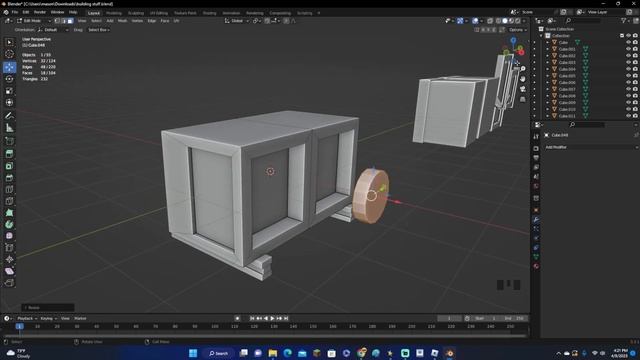The image size is (640, 360).
Task: Open the Modifiers wrench properties tab
Action: [536, 220]
